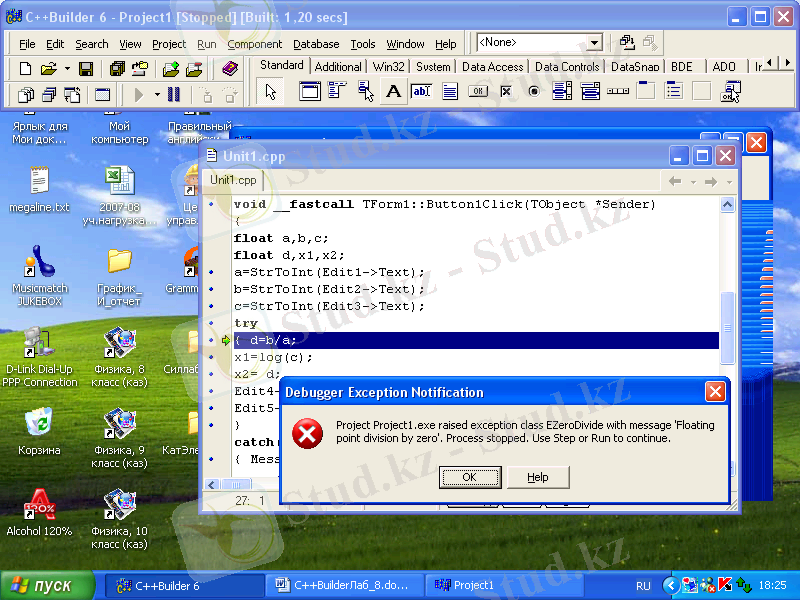Click the Save current desktop icon
Viewport: 800px width, 600px height.
627,43
